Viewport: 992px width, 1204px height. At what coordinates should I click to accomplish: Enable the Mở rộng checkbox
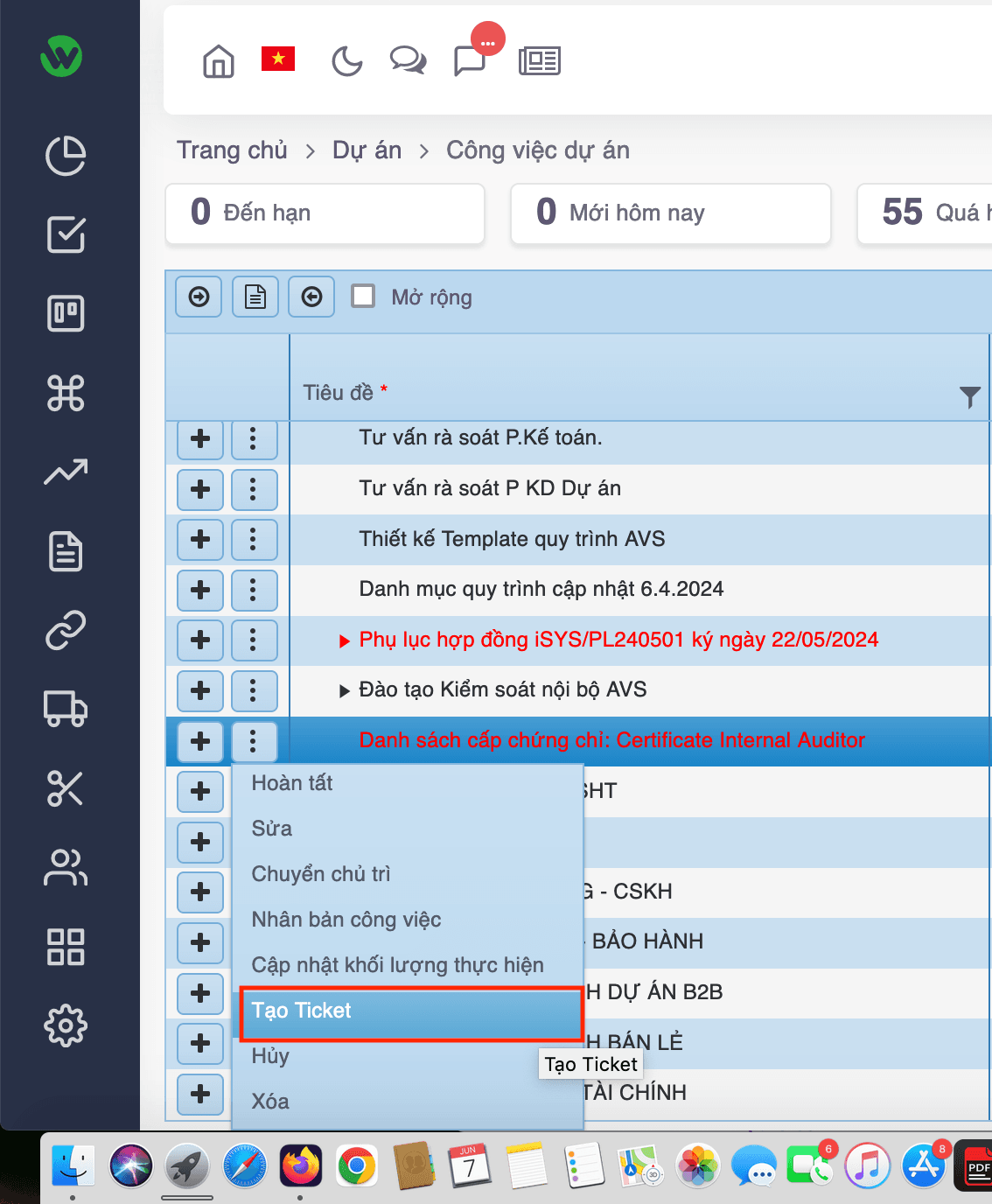click(x=363, y=296)
